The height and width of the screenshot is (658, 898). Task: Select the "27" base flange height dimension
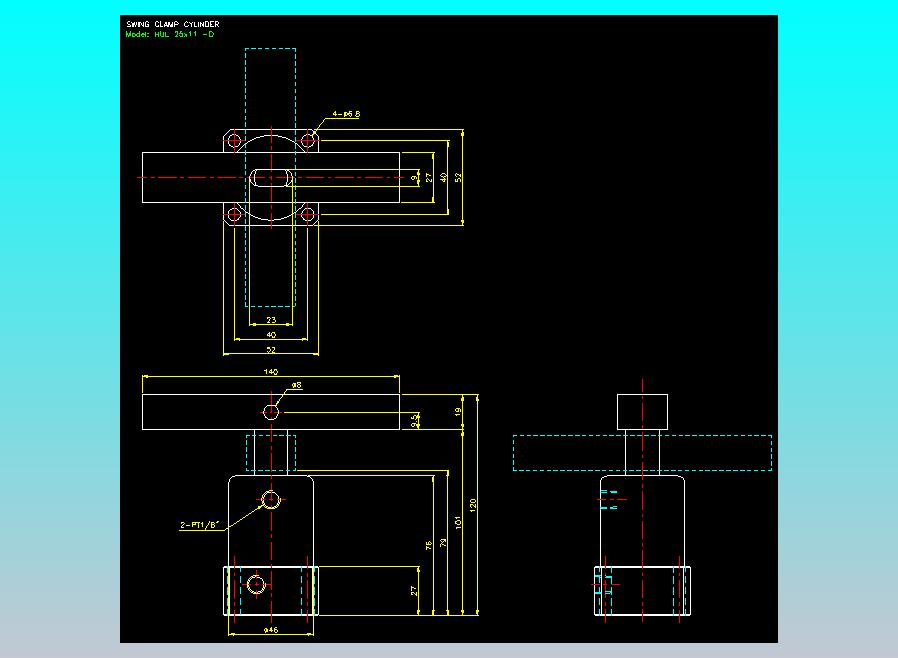(414, 590)
